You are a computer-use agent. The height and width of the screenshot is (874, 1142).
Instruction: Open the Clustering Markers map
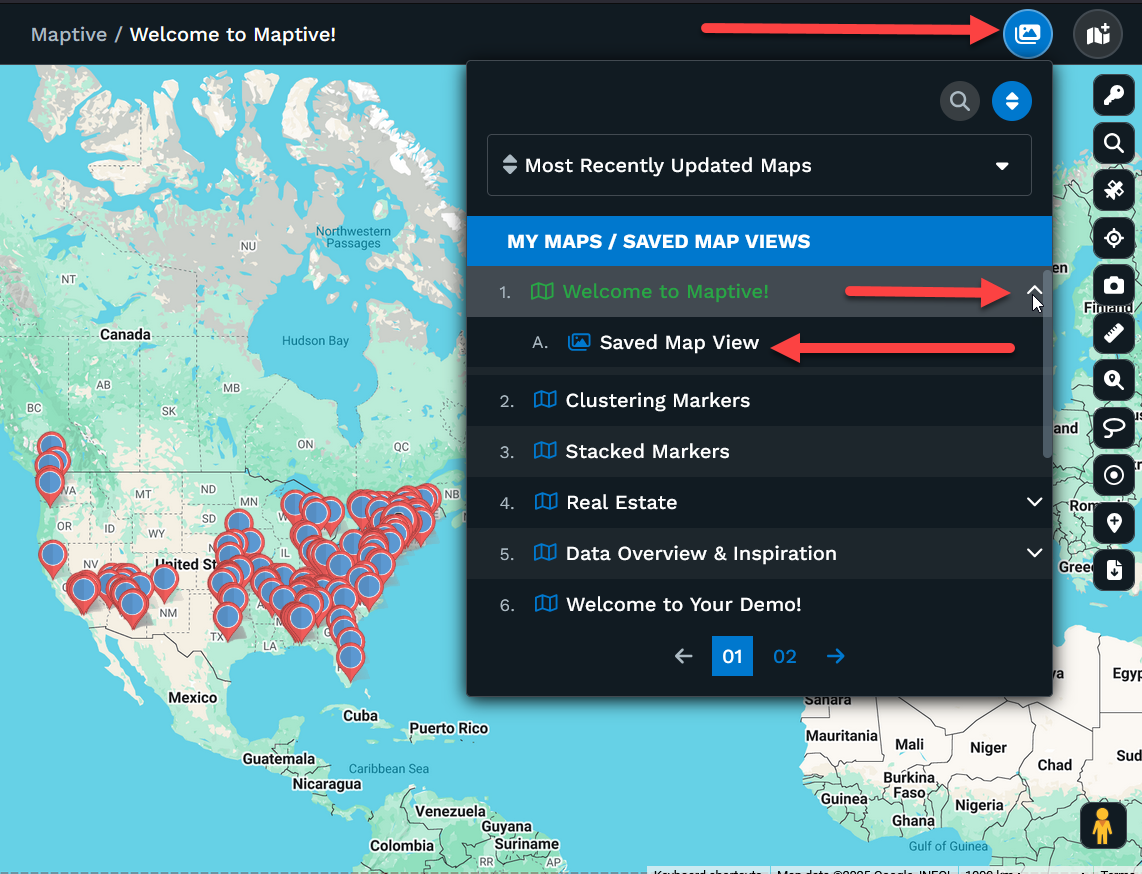(x=658, y=401)
